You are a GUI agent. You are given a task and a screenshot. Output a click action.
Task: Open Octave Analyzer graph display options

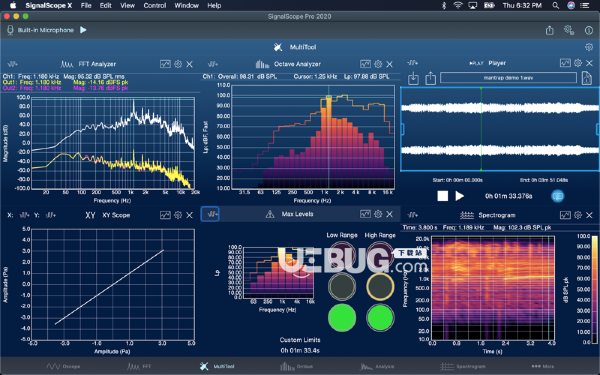[365, 64]
